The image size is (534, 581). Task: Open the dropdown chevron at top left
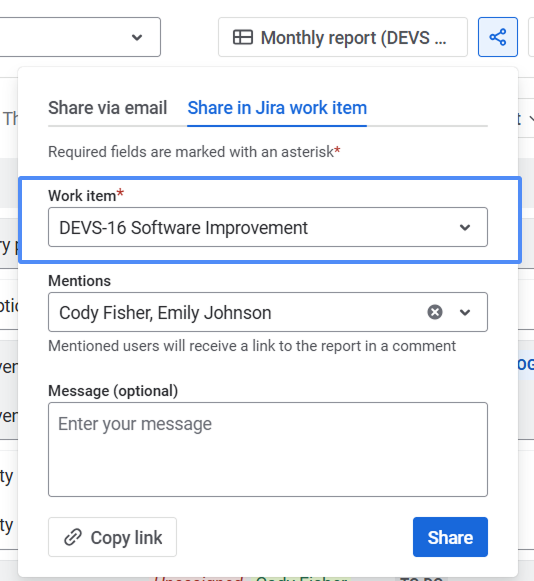pos(137,37)
